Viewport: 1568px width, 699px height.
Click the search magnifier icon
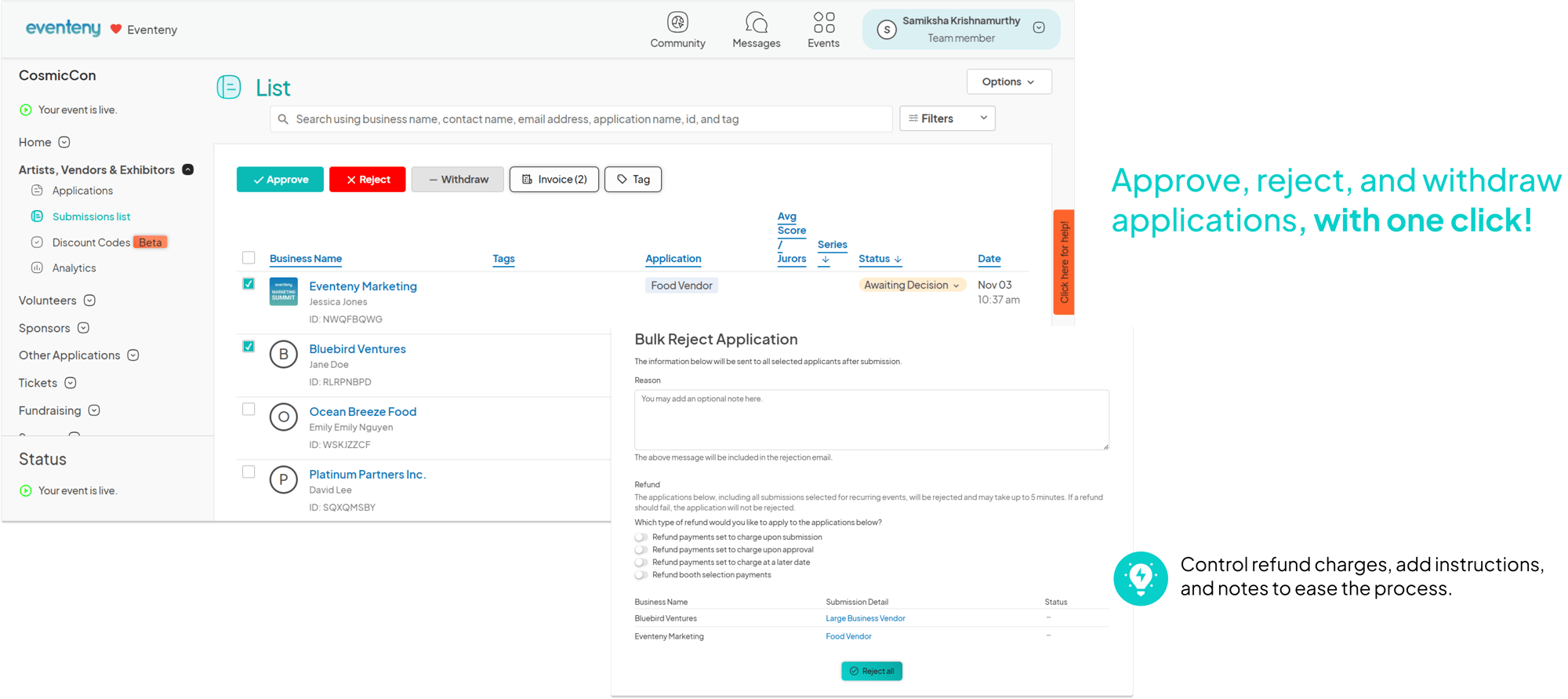(283, 119)
